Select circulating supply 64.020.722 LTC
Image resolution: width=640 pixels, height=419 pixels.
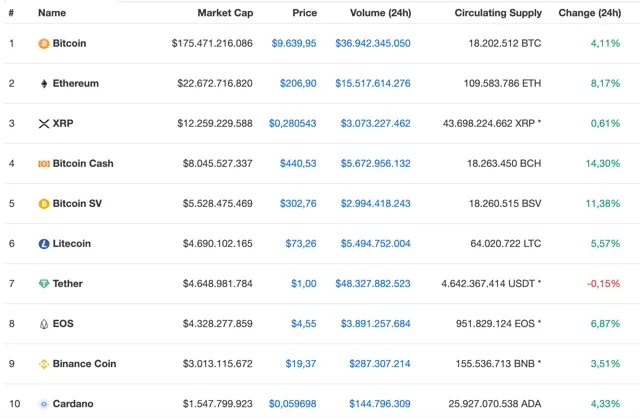click(506, 244)
